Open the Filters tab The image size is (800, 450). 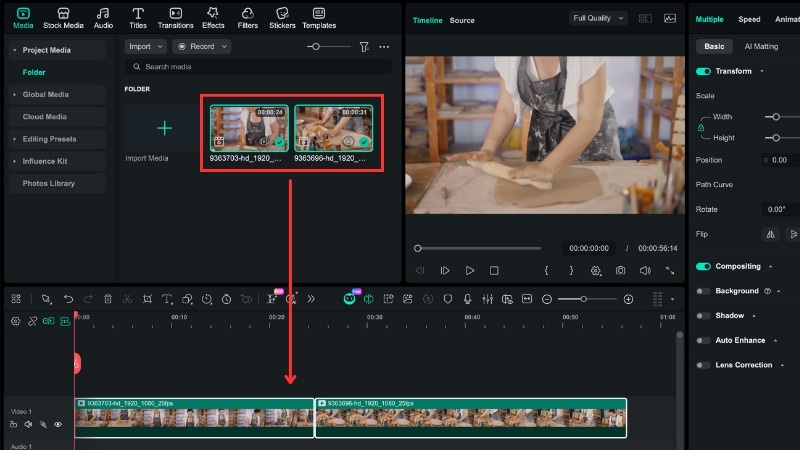(x=247, y=18)
